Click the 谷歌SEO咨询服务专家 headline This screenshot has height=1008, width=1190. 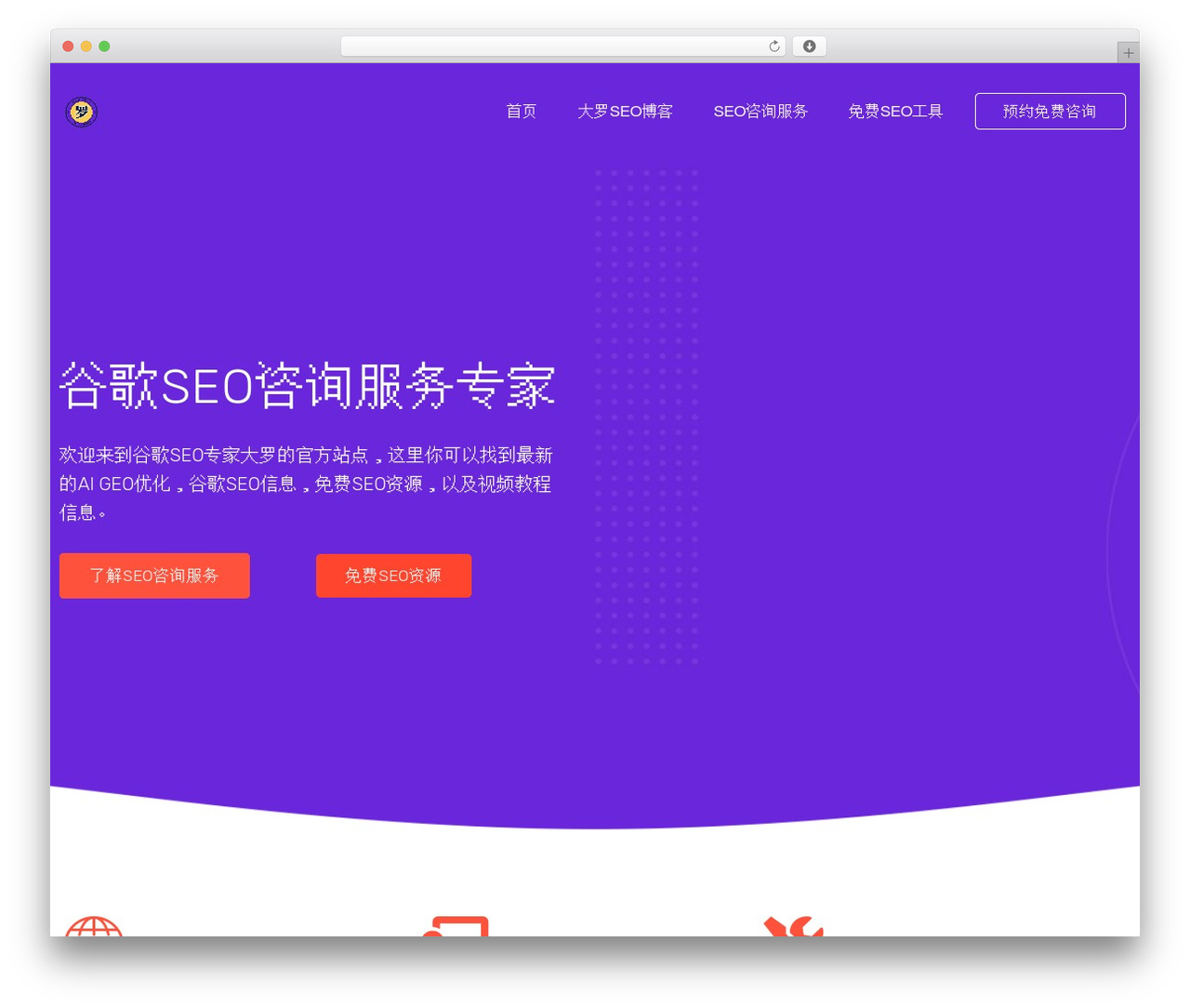pos(308,385)
